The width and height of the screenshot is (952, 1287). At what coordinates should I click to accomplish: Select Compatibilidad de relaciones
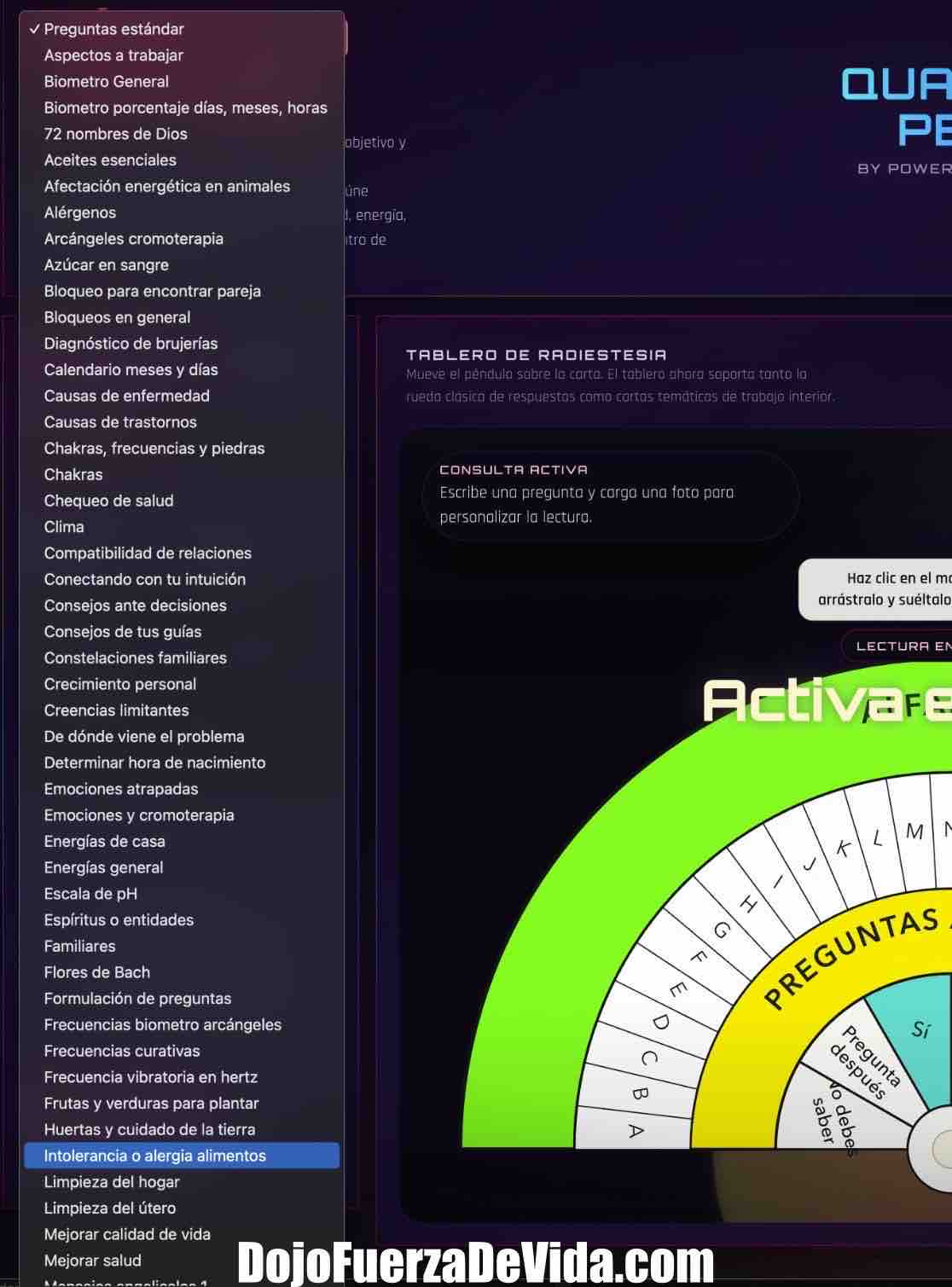pyautogui.click(x=182, y=554)
